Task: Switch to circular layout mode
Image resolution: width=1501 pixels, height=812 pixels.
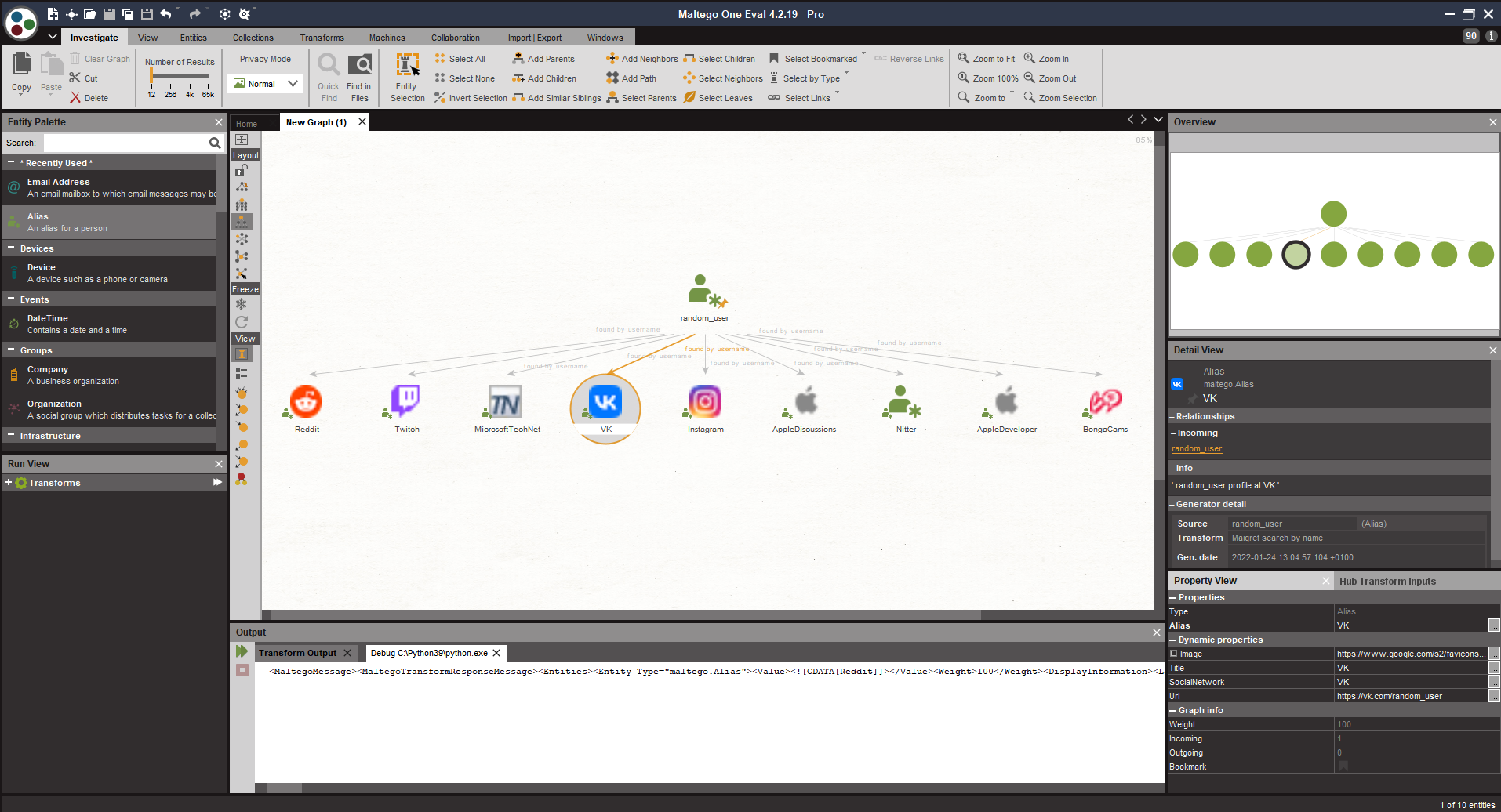Action: [242, 239]
